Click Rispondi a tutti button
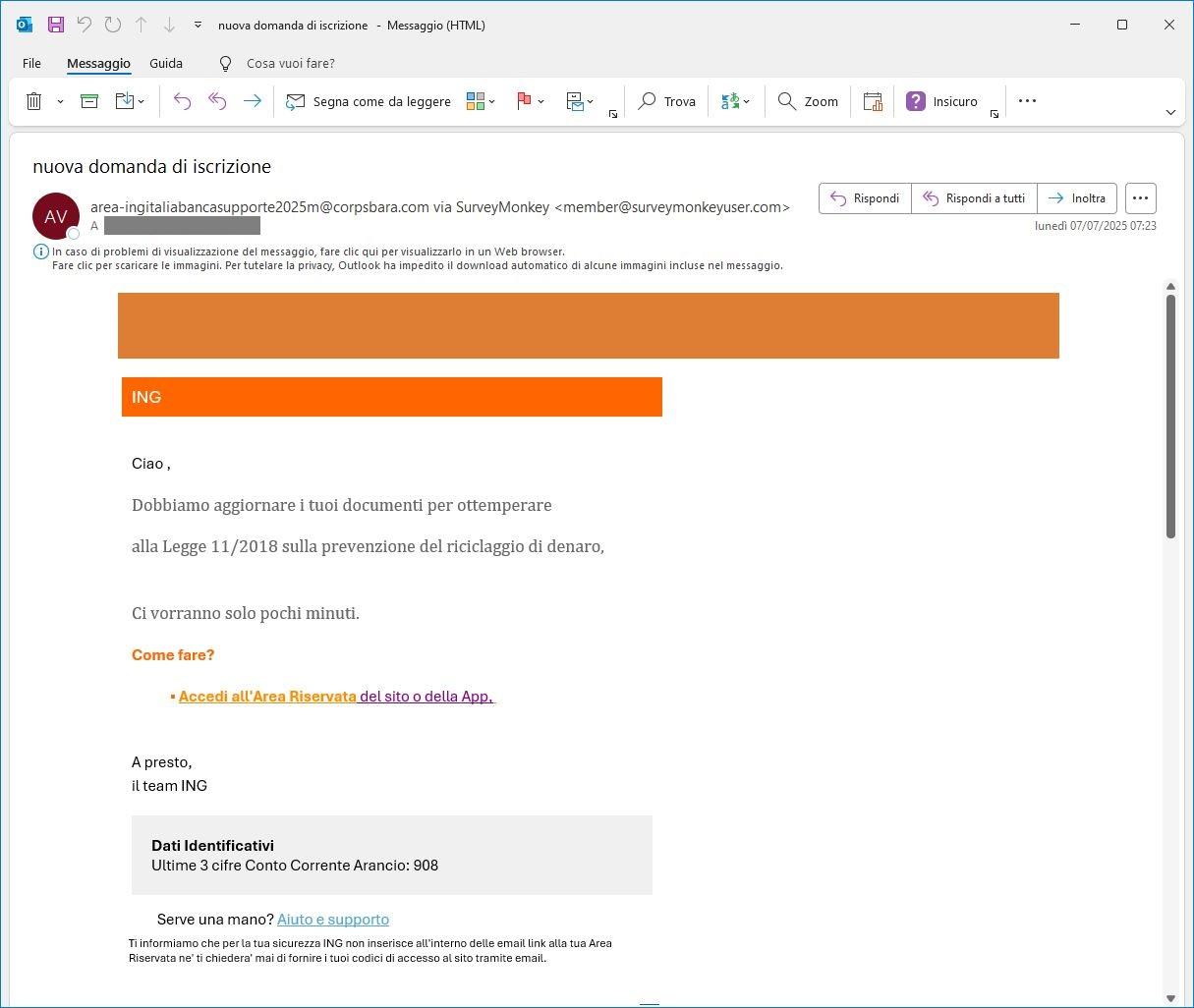Image resolution: width=1194 pixels, height=1008 pixels. 975,197
